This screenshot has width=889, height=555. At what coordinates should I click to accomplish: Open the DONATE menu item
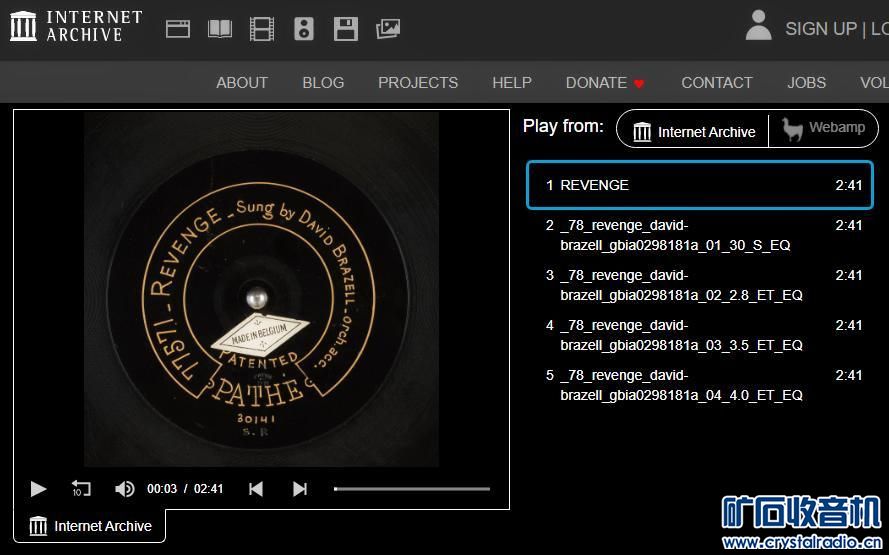click(606, 83)
